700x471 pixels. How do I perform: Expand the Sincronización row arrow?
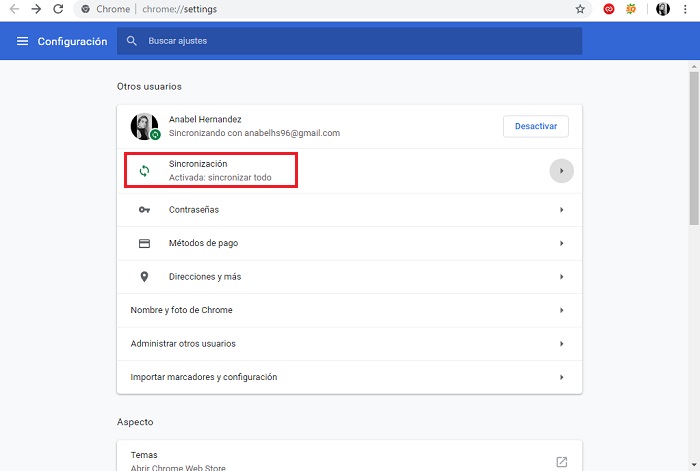pyautogui.click(x=561, y=171)
